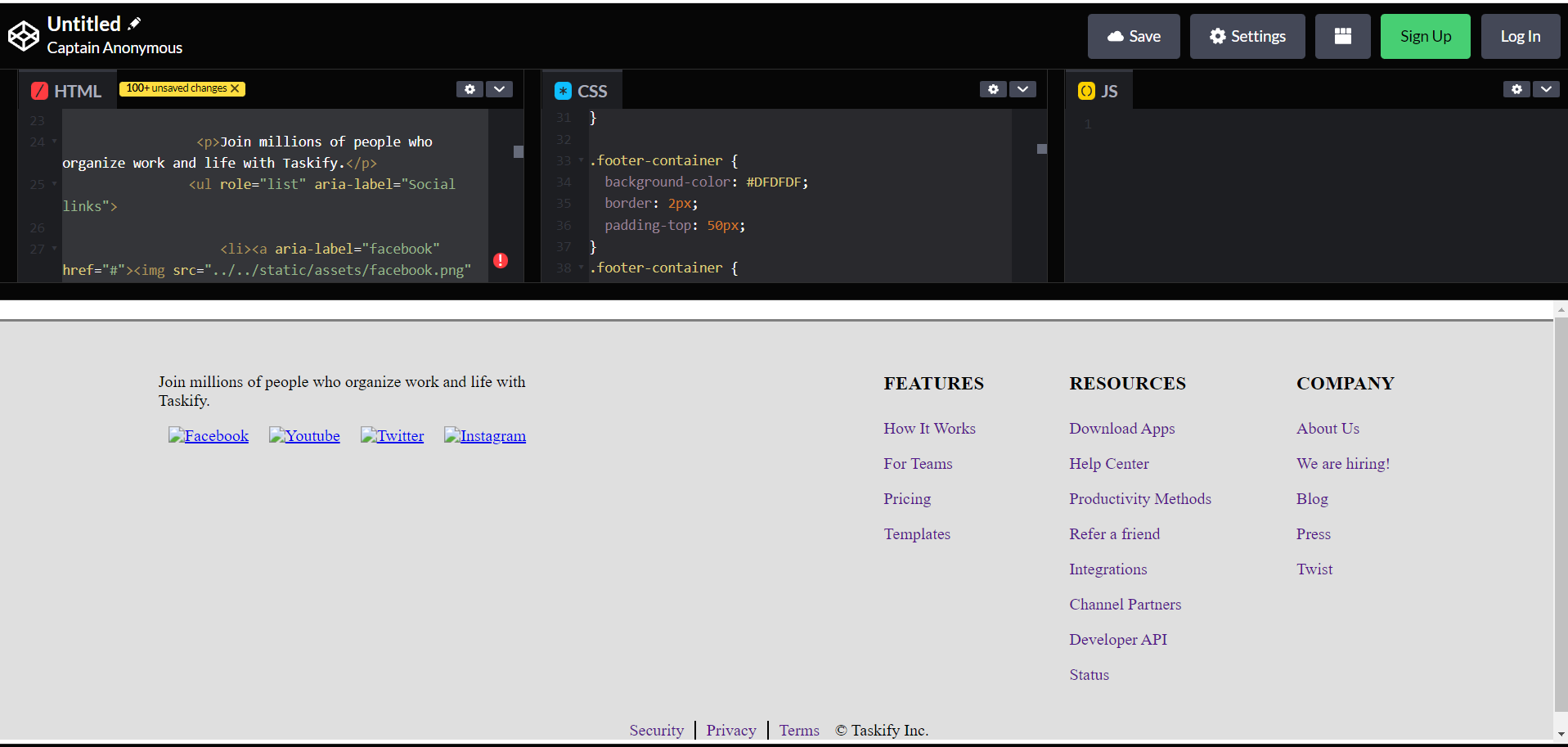Screen dimensions: 1568x747
Task: Open the Terms footer link
Action: coord(799,730)
